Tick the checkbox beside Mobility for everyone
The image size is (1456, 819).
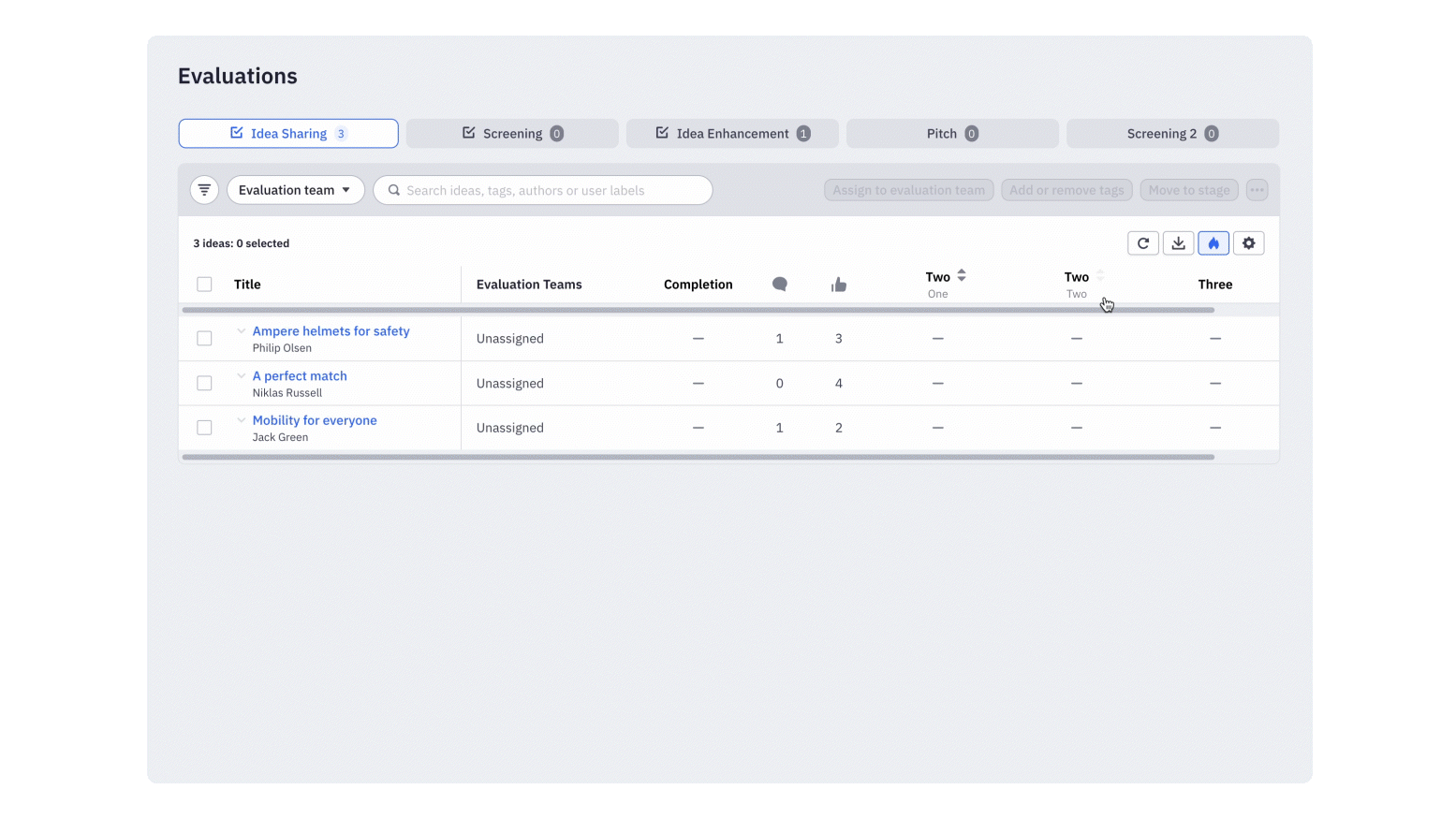pos(204,427)
